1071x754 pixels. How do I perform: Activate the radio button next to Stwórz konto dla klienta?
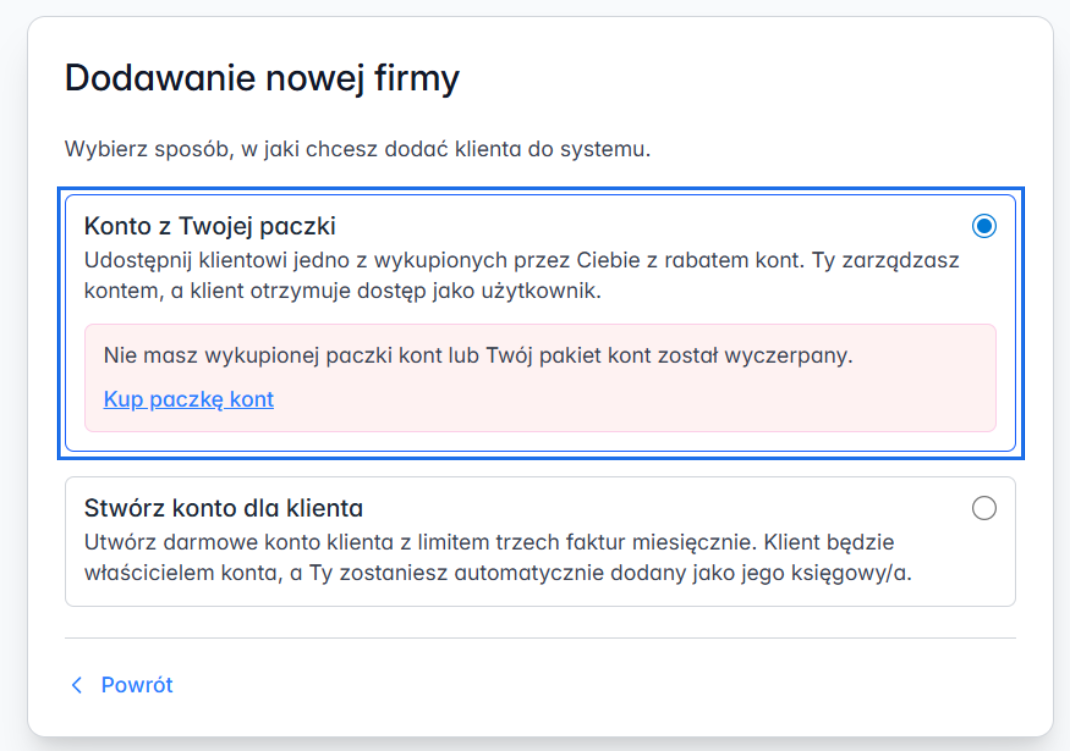[x=985, y=508]
